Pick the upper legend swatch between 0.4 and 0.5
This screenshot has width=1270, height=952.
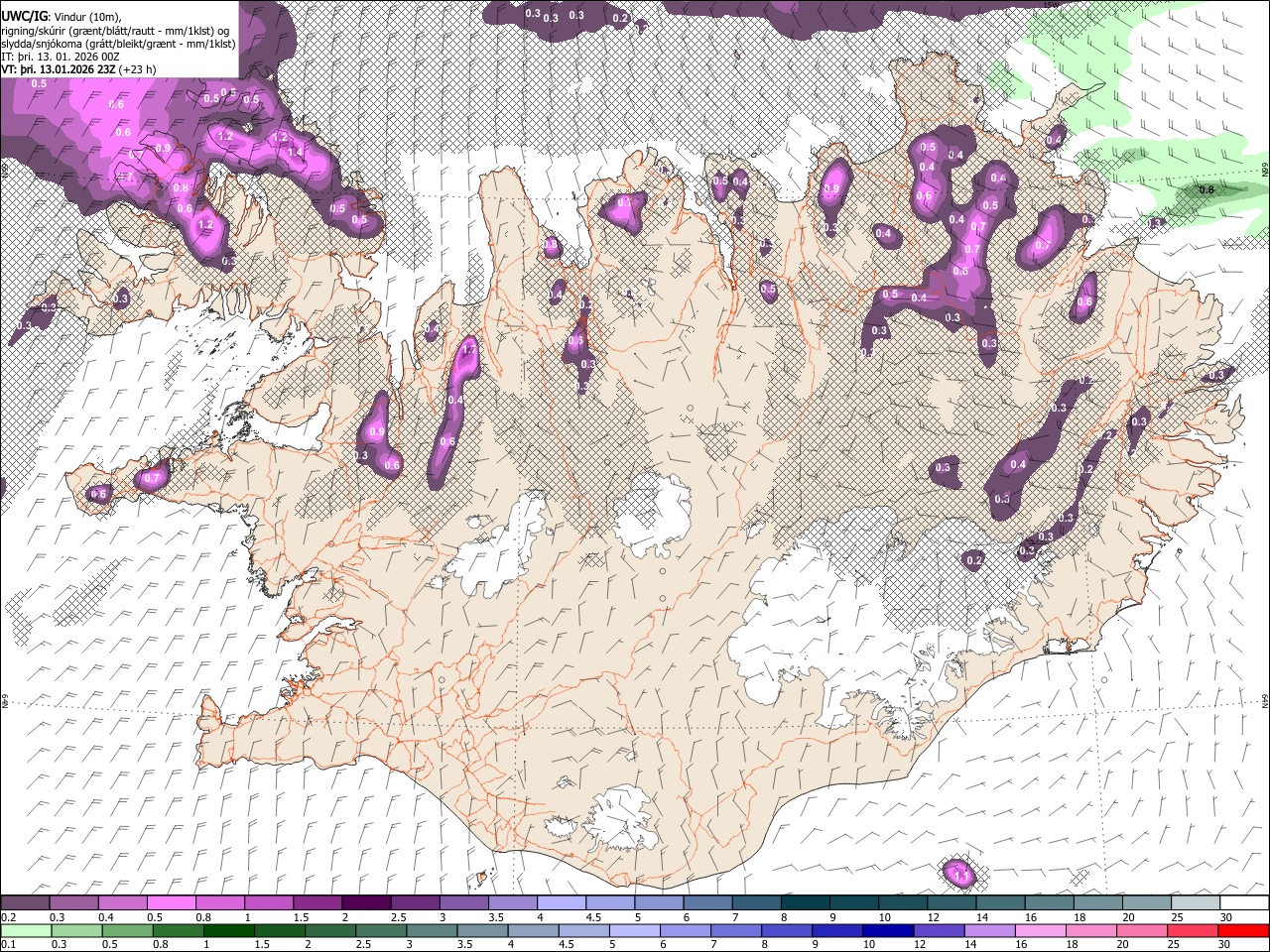pyautogui.click(x=122, y=903)
